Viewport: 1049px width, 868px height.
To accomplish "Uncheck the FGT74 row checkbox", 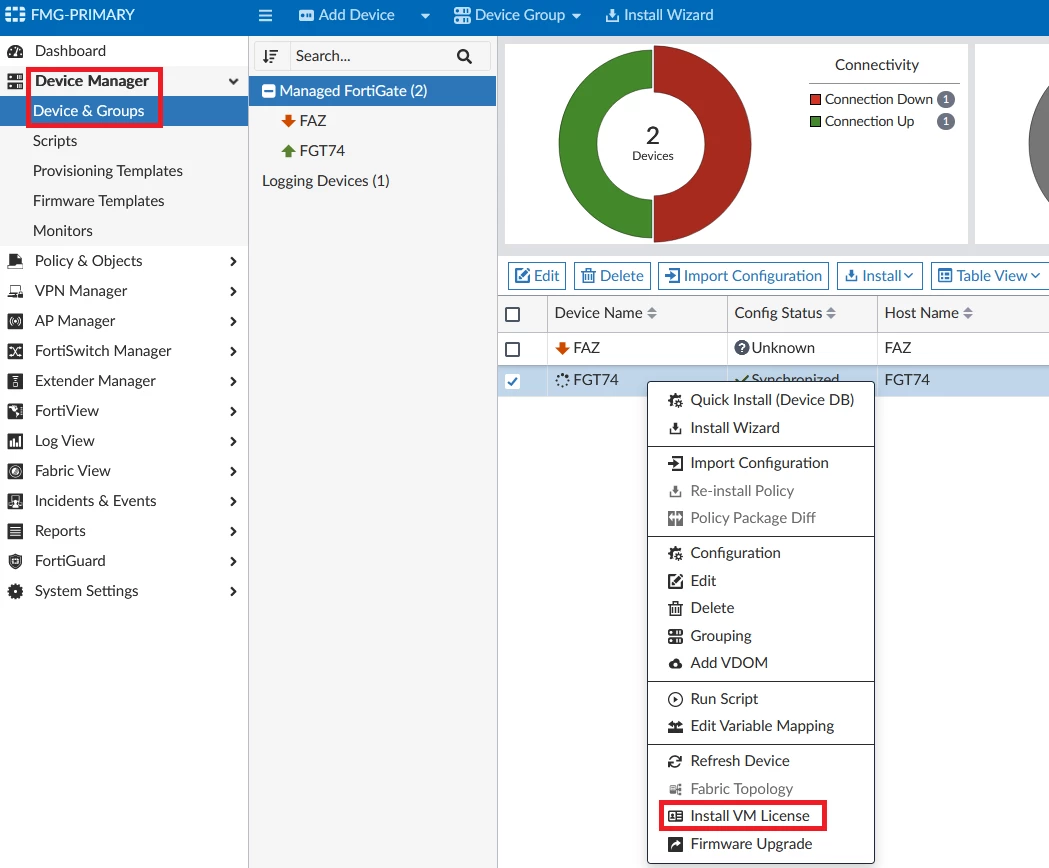I will tap(512, 381).
